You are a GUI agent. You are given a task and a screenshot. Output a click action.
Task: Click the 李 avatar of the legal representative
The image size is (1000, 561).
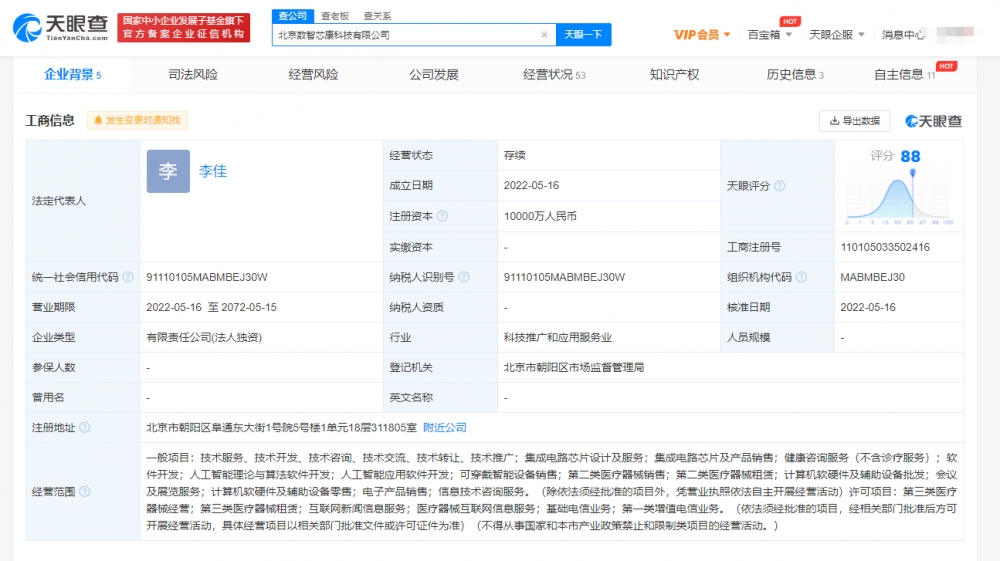click(x=168, y=171)
